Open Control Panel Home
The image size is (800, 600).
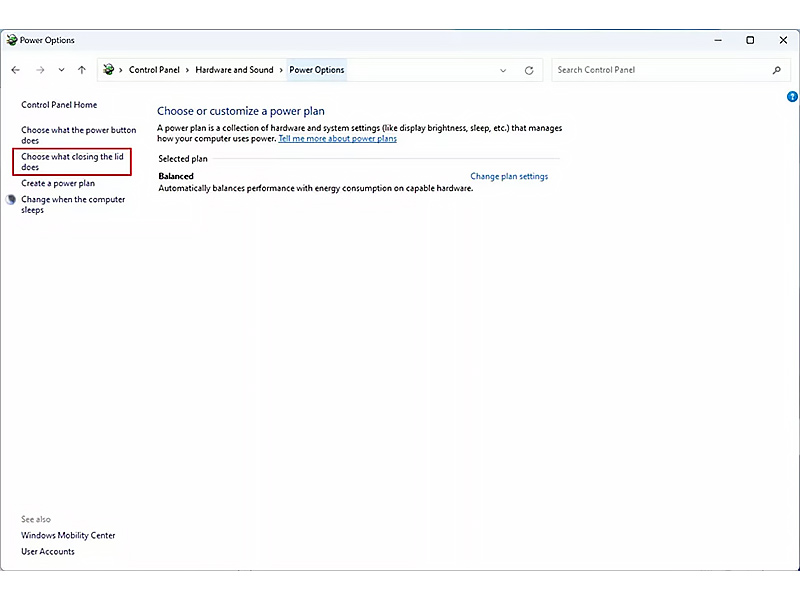[x=59, y=105]
